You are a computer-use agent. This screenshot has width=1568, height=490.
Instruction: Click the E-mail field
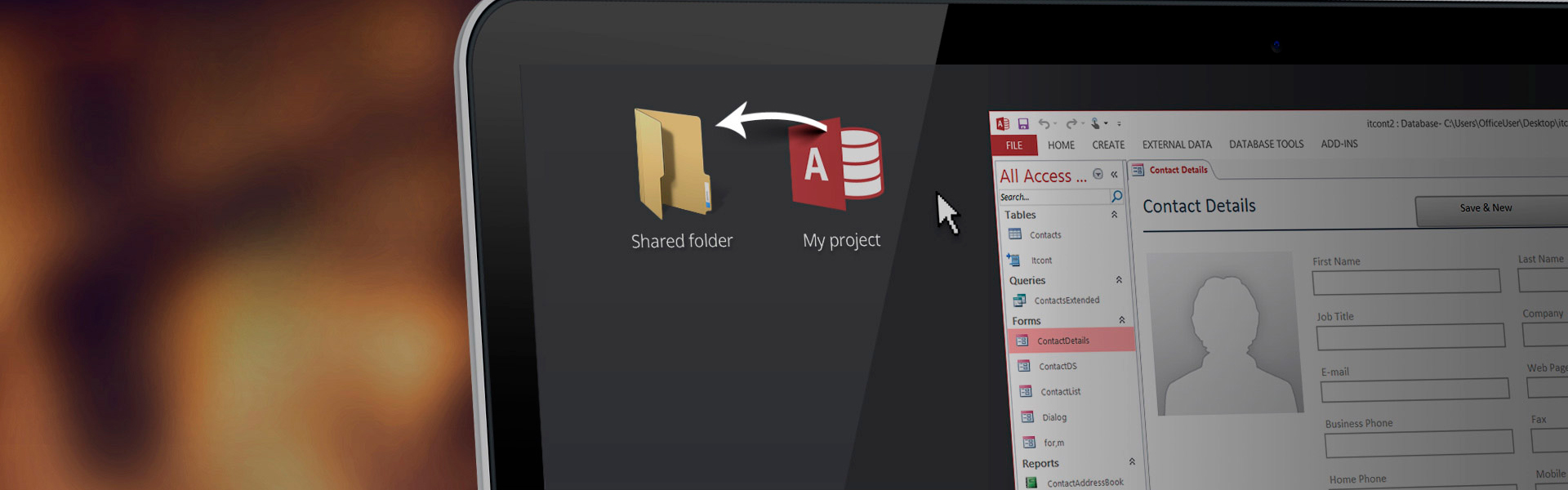click(1414, 390)
